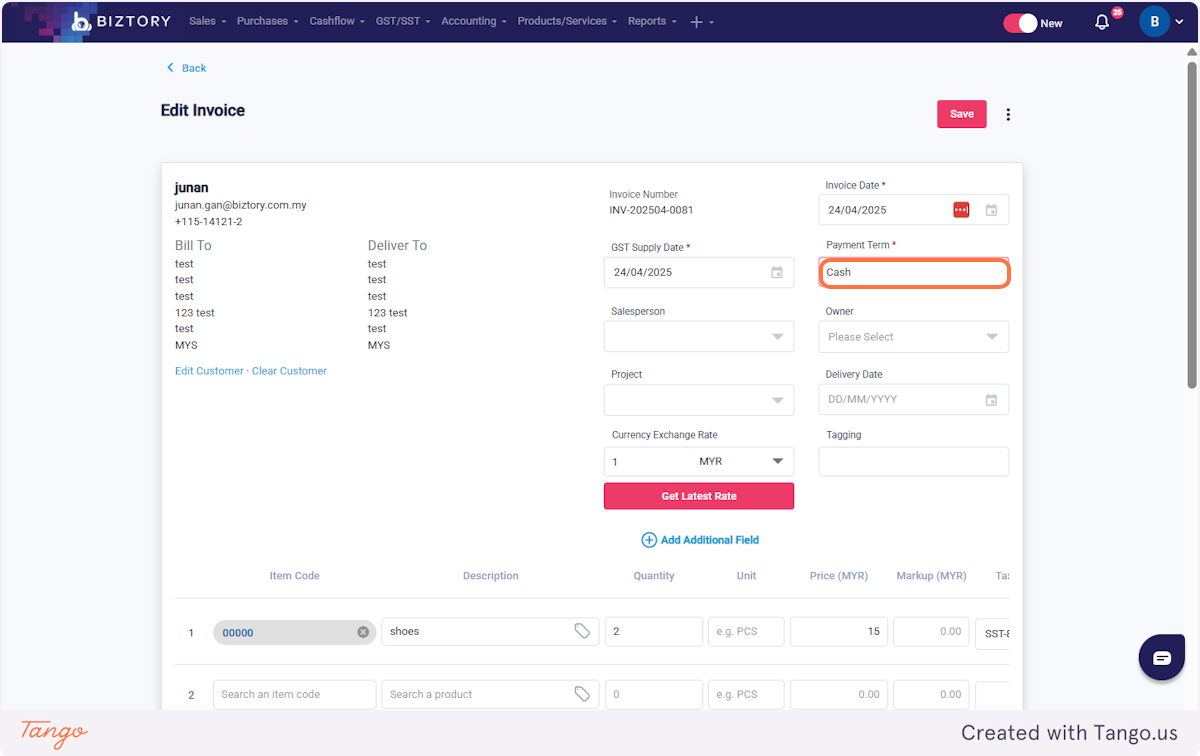Open the Cashflow menu
1200x756 pixels.
[337, 21]
